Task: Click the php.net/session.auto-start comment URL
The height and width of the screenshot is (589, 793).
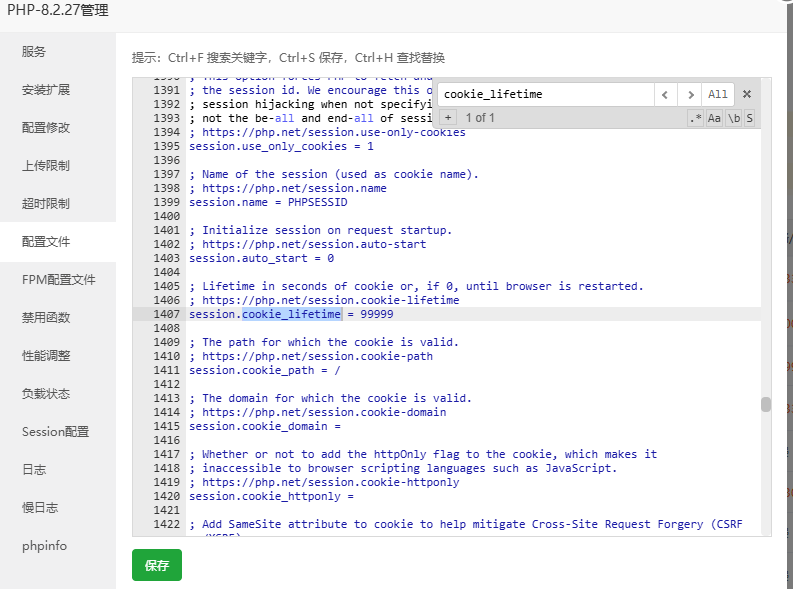Action: [314, 244]
